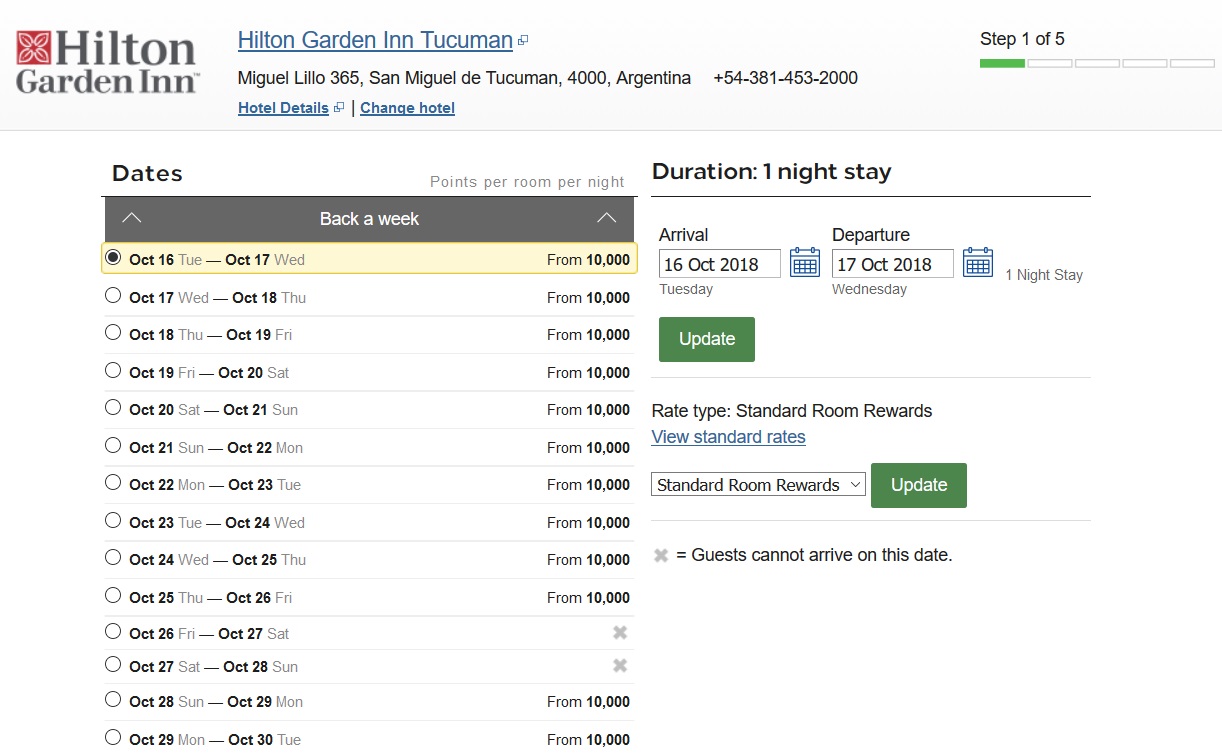
Task: Open the View standard rates link
Action: pos(728,437)
